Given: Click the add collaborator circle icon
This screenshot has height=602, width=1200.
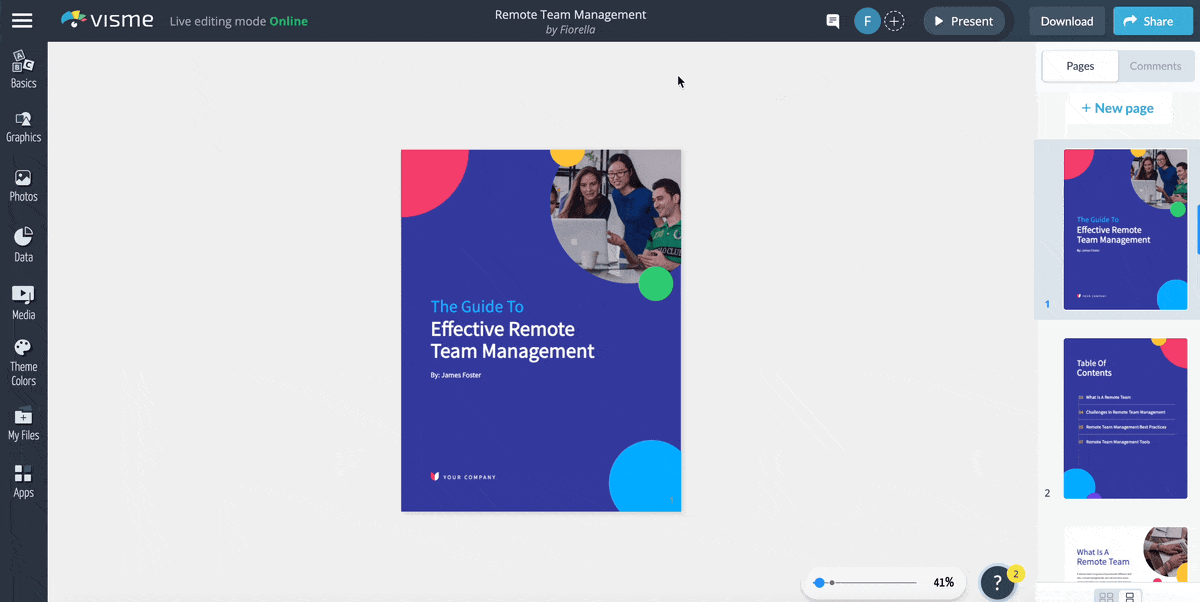Looking at the screenshot, I should [894, 20].
